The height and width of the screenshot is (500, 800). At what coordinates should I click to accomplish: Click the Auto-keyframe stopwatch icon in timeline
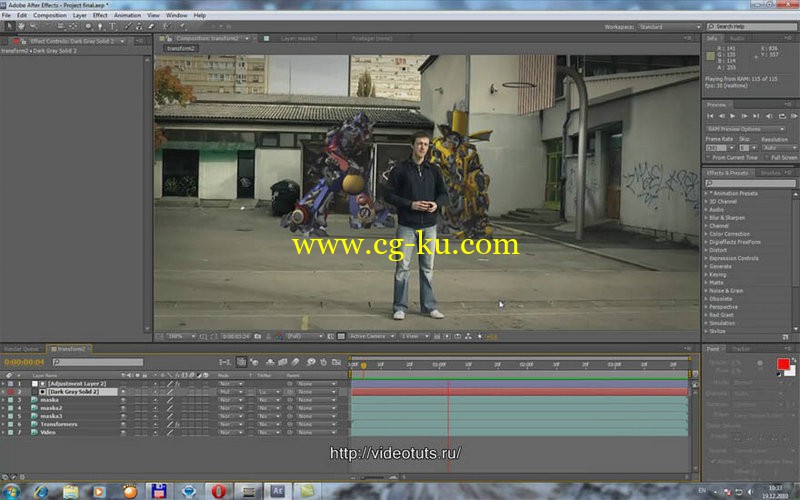coord(323,362)
